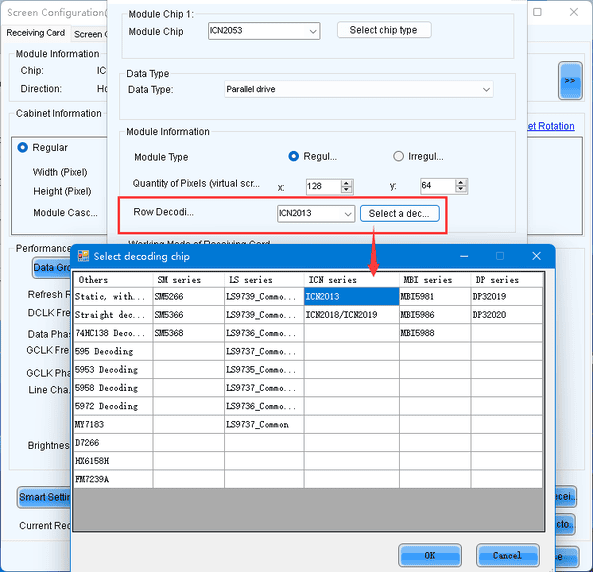Viewport: 593px width, 572px height.
Task: Select the ICN2018/ICN2019 chip cell
Action: (351, 315)
